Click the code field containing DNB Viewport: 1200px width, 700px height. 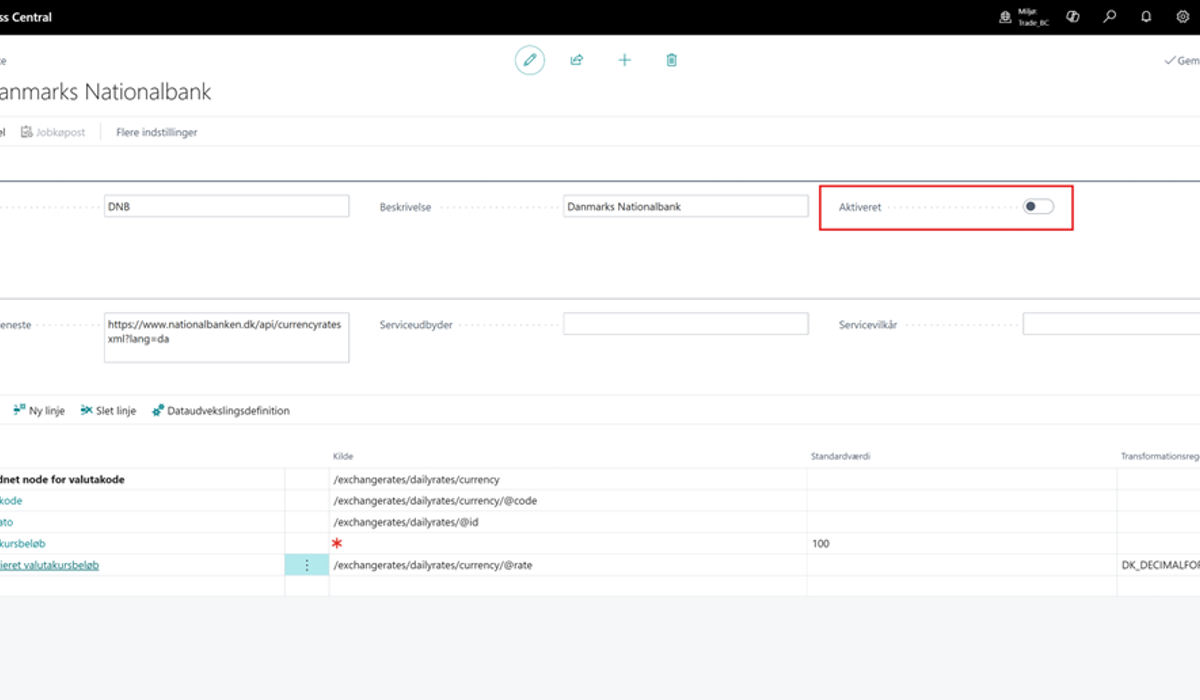227,206
